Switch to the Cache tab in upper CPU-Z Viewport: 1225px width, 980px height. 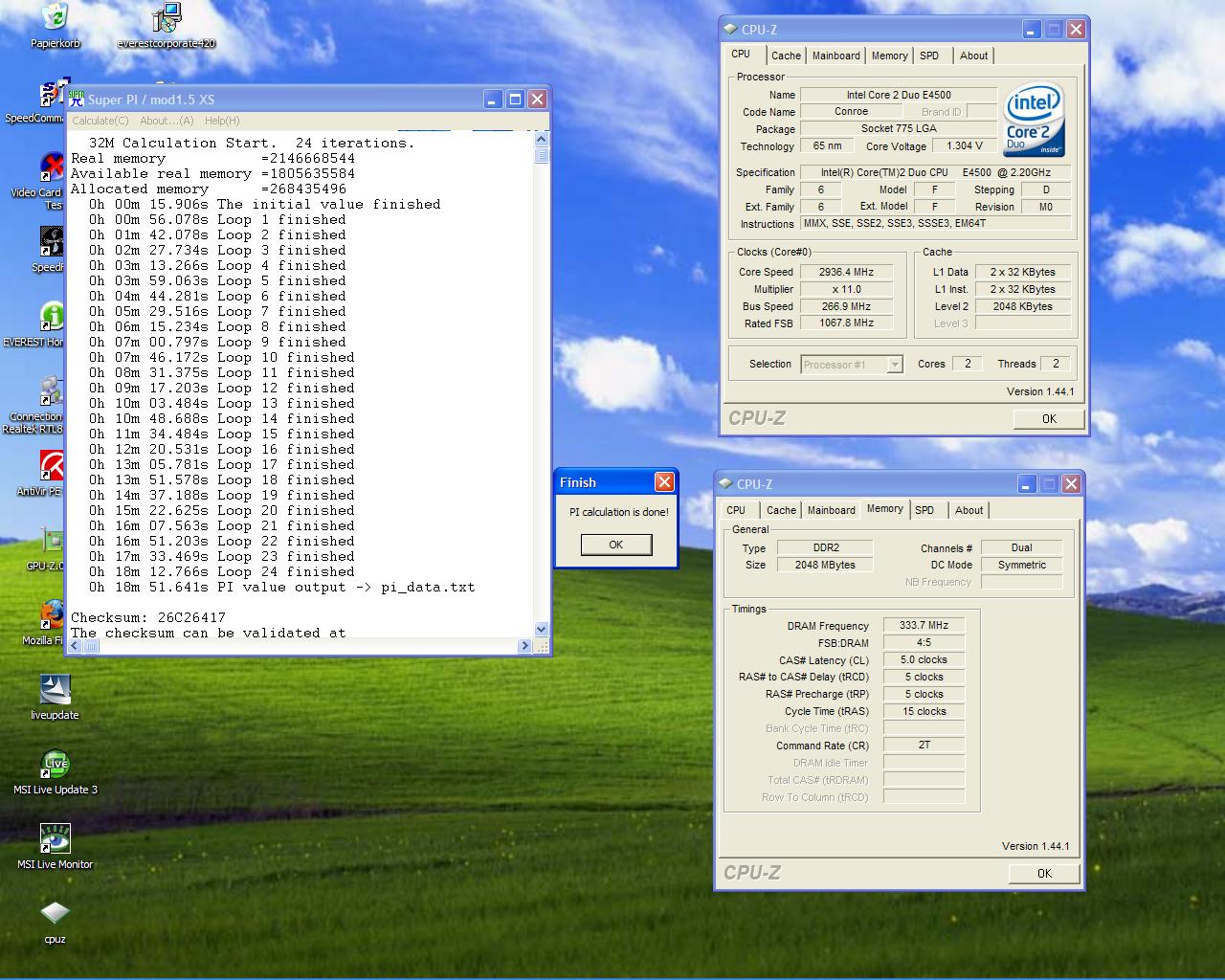786,56
